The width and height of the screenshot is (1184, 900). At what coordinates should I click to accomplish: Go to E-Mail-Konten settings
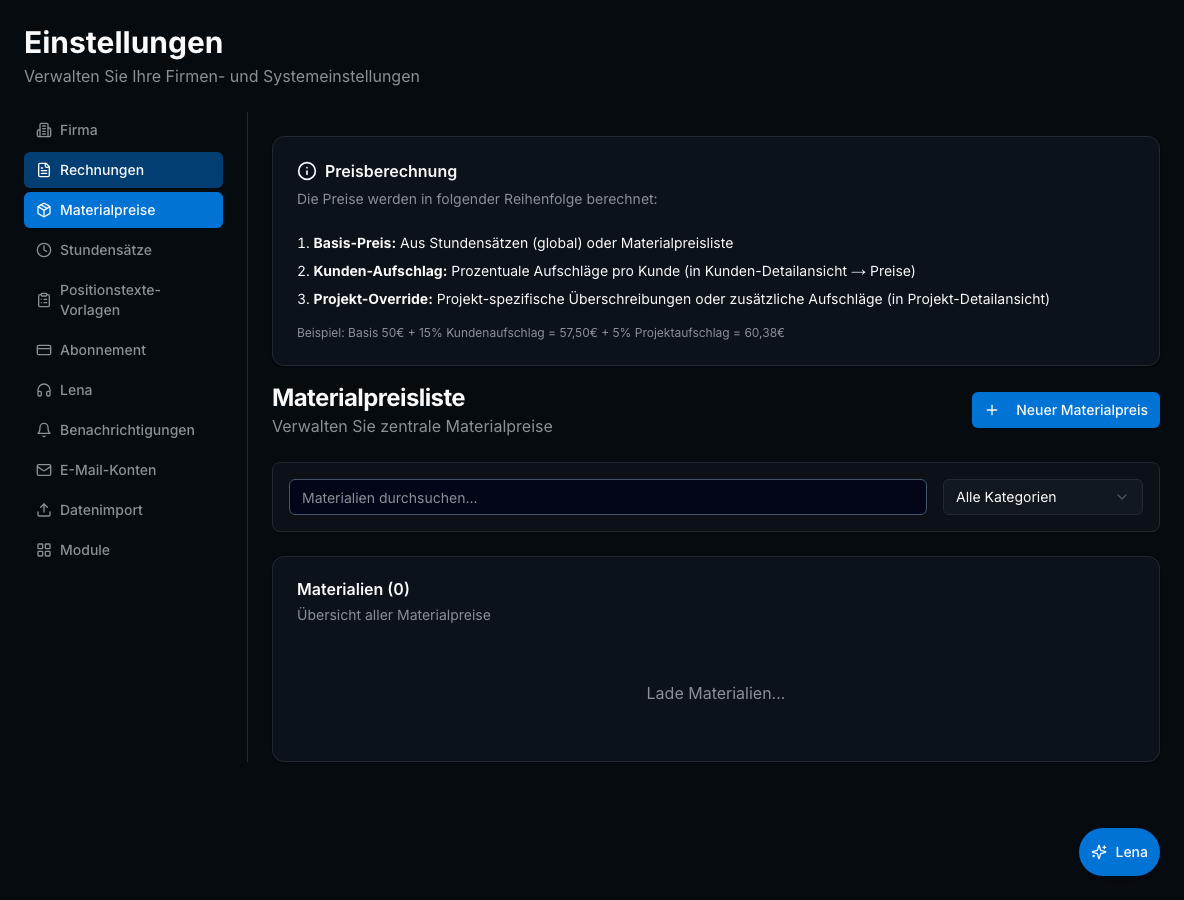click(123, 470)
